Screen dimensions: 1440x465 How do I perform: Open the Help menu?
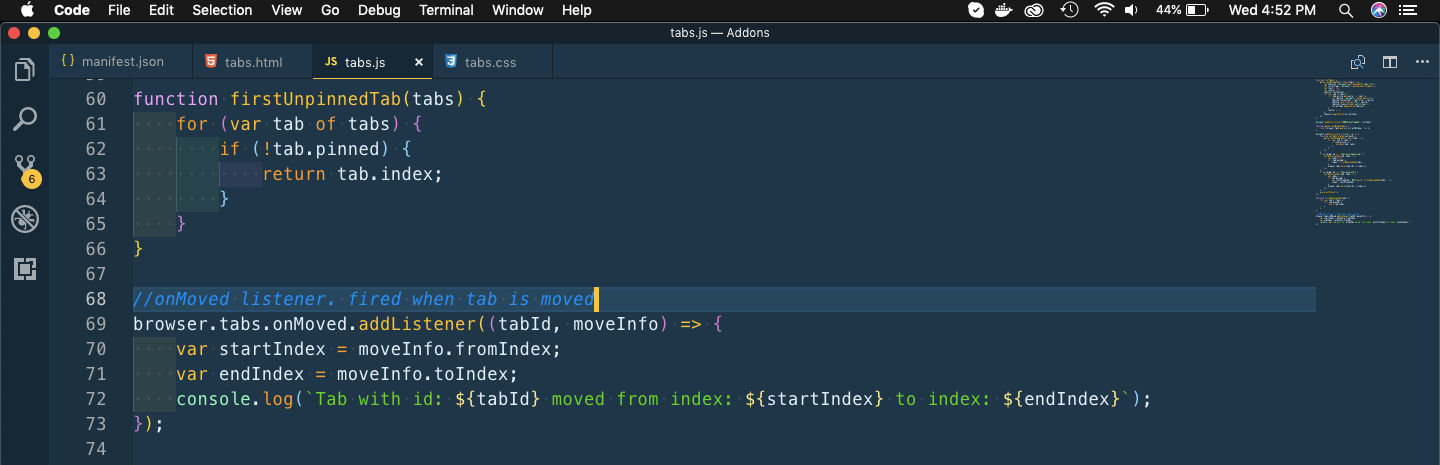tap(577, 10)
